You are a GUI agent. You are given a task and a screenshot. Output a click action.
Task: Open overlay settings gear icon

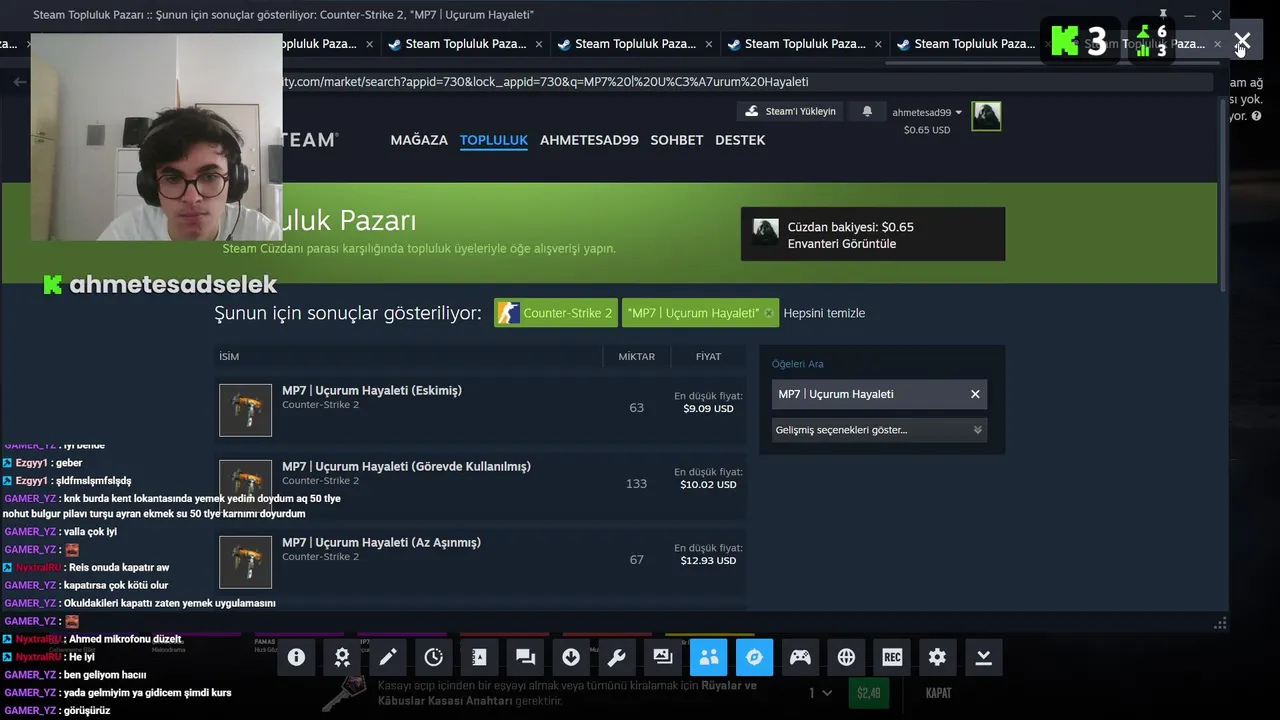click(x=937, y=657)
